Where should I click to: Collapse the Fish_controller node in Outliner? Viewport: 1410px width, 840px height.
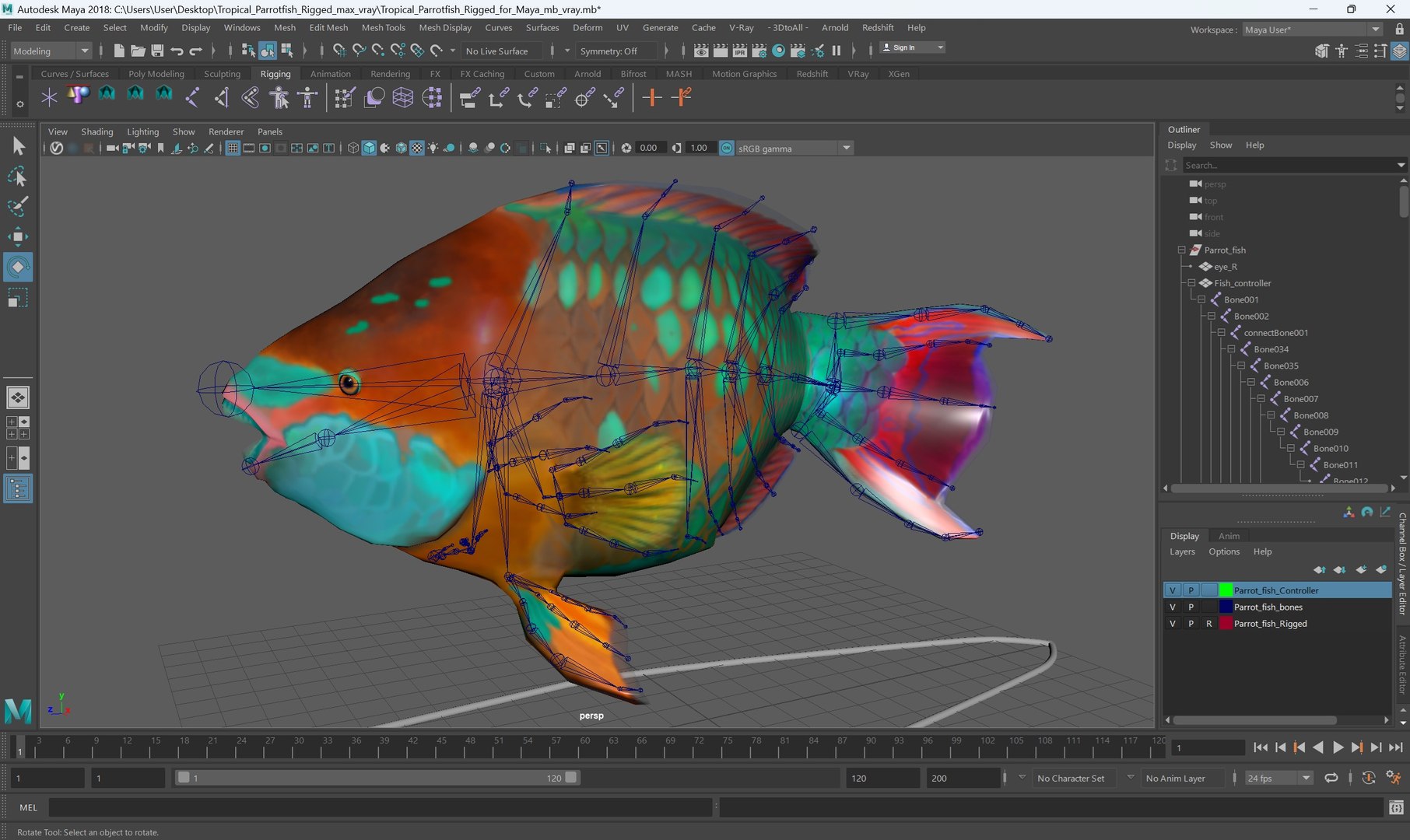1191,283
